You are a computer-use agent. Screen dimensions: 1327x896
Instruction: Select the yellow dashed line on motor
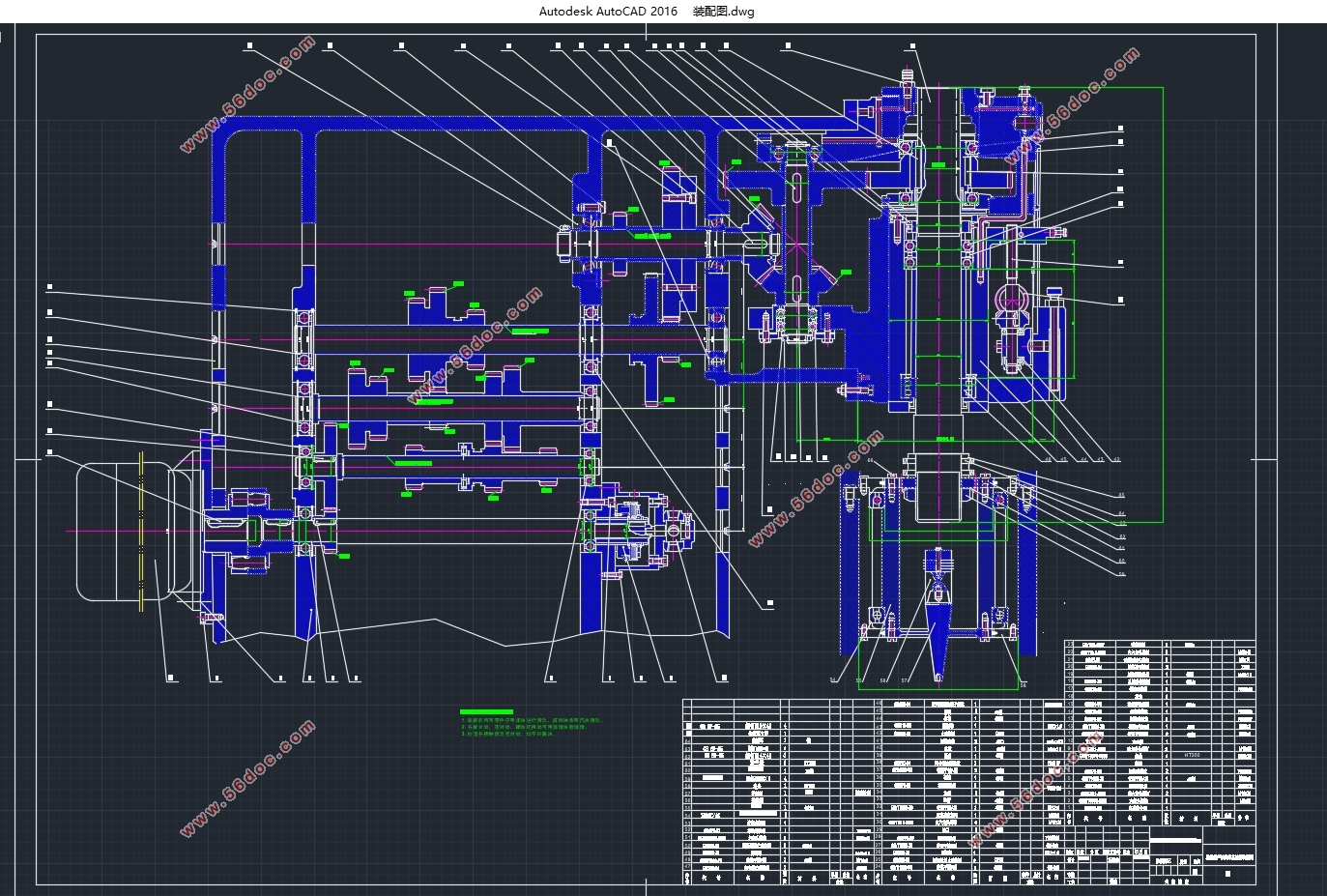coord(141,532)
